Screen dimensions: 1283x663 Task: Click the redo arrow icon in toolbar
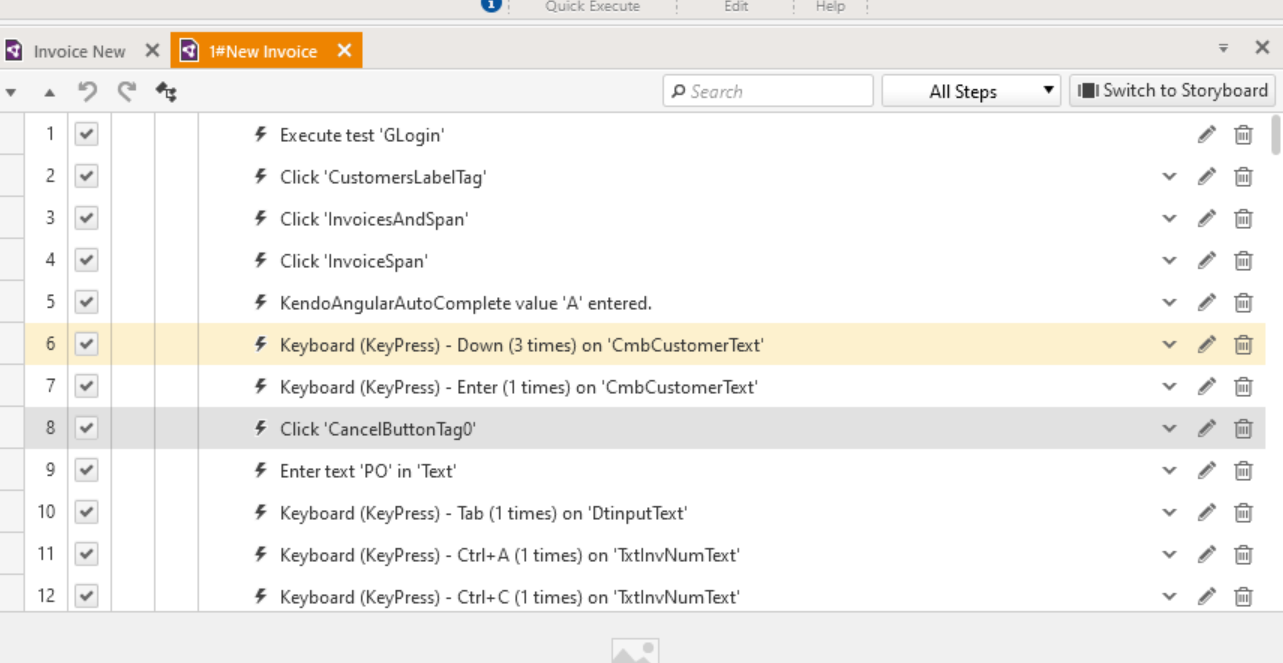coord(126,92)
